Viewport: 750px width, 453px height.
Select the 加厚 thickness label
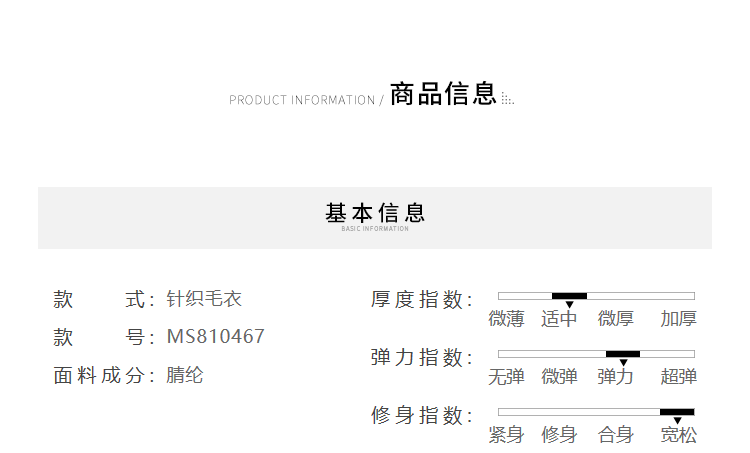(x=678, y=319)
